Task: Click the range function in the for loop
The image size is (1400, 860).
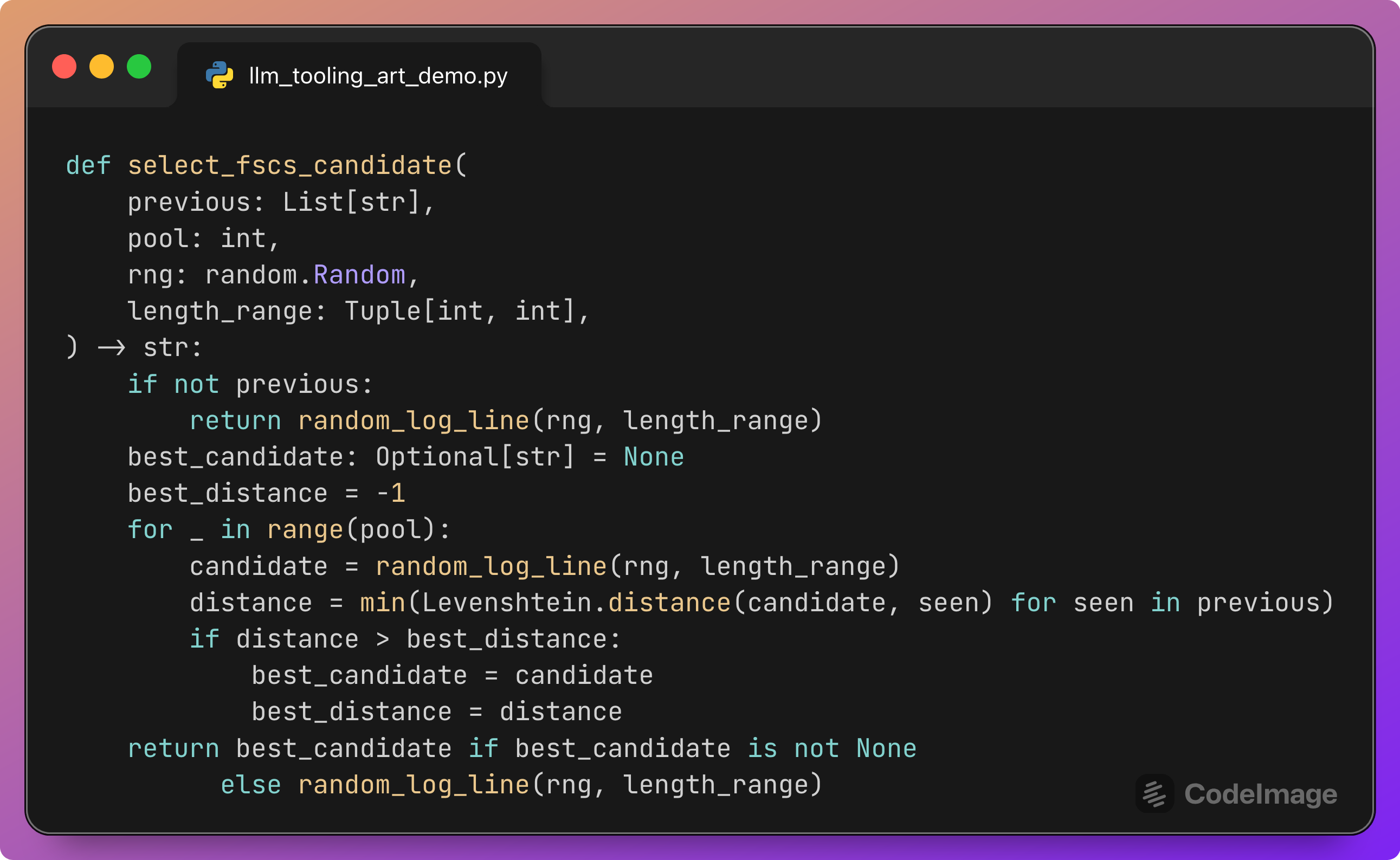Action: pos(305,529)
